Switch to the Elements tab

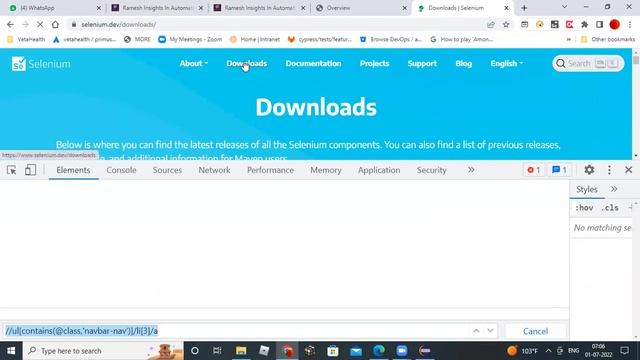(x=73, y=170)
